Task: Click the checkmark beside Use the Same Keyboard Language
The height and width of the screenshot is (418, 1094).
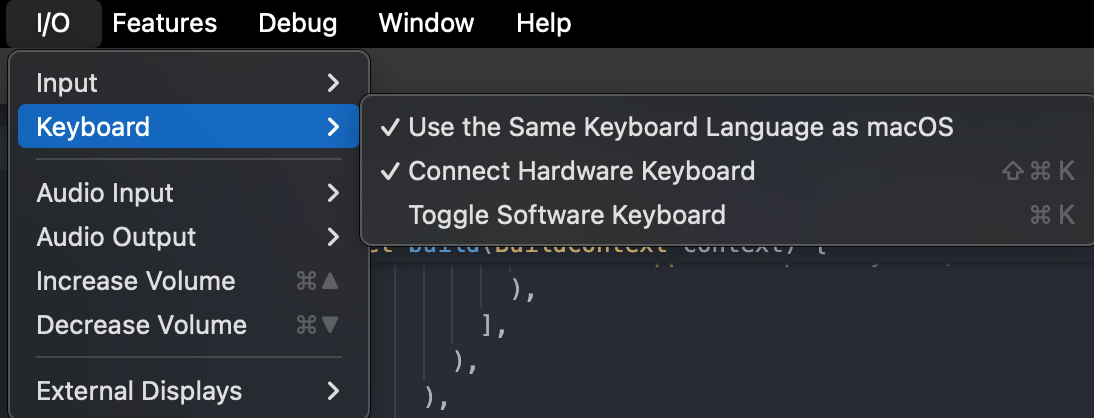Action: tap(391, 127)
